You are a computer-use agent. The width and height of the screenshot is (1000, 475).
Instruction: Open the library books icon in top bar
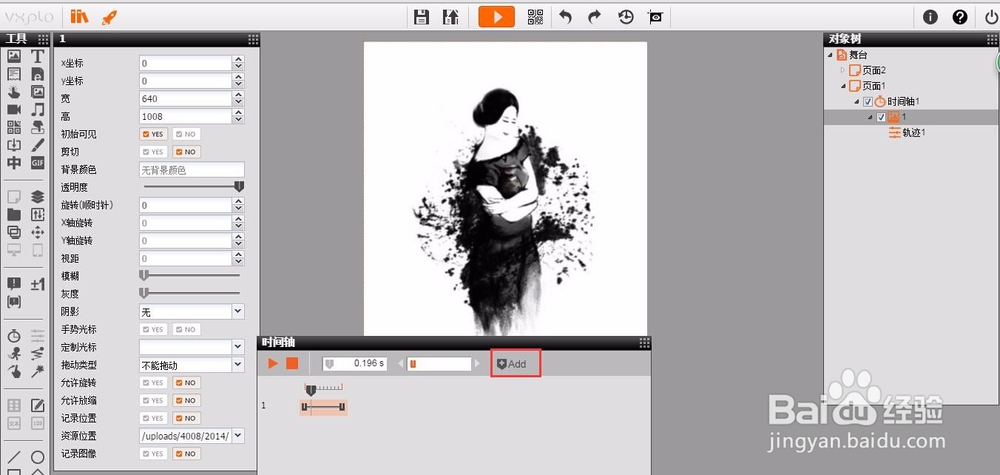coord(80,17)
